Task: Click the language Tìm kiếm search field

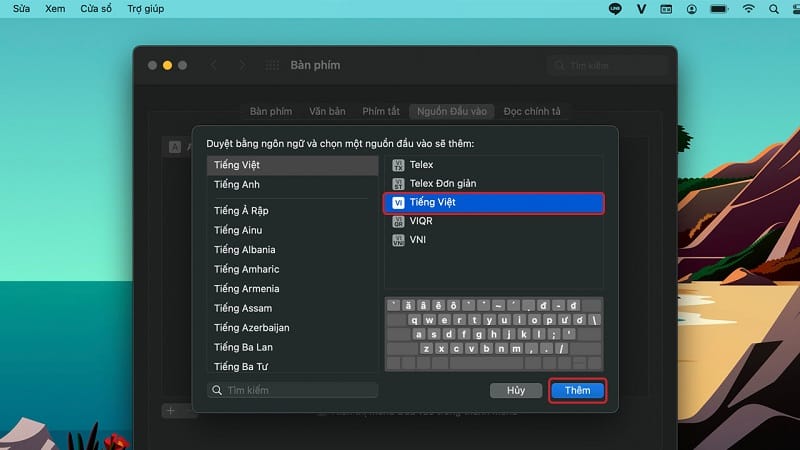Action: tap(293, 390)
